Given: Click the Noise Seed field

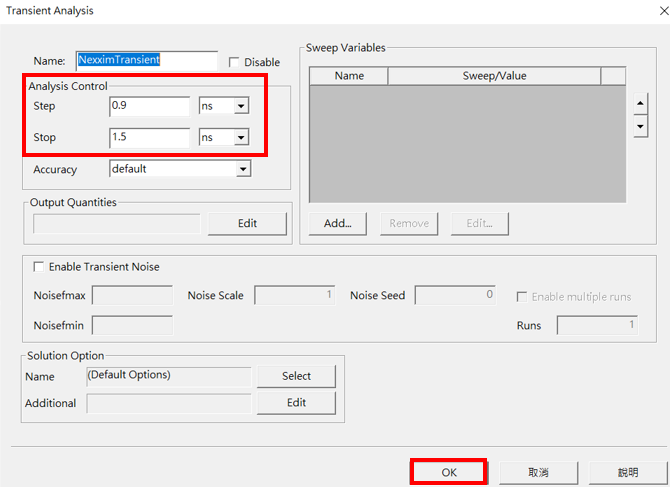Looking at the screenshot, I should pos(455,295).
